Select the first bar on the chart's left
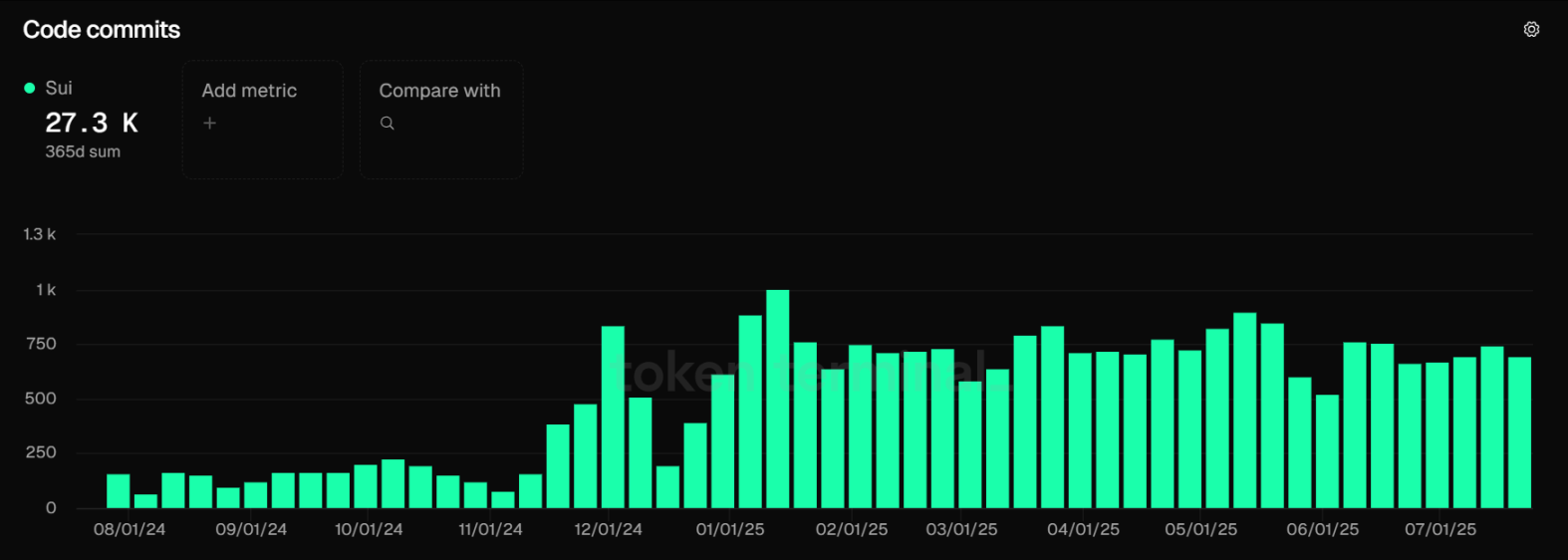Image resolution: width=1568 pixels, height=560 pixels. point(119,490)
